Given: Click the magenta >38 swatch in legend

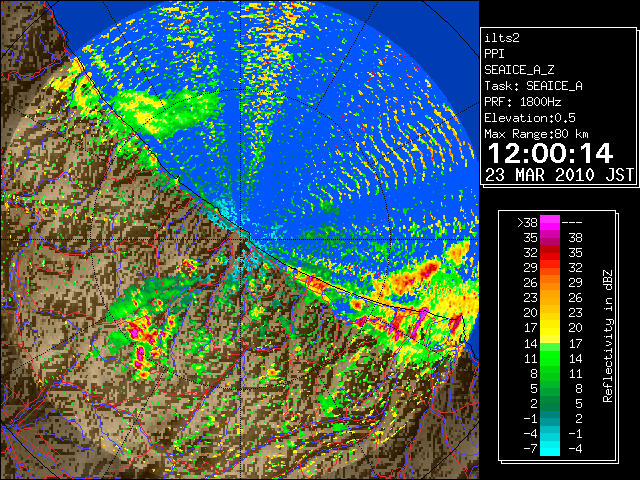Looking at the screenshot, I should (x=550, y=222).
